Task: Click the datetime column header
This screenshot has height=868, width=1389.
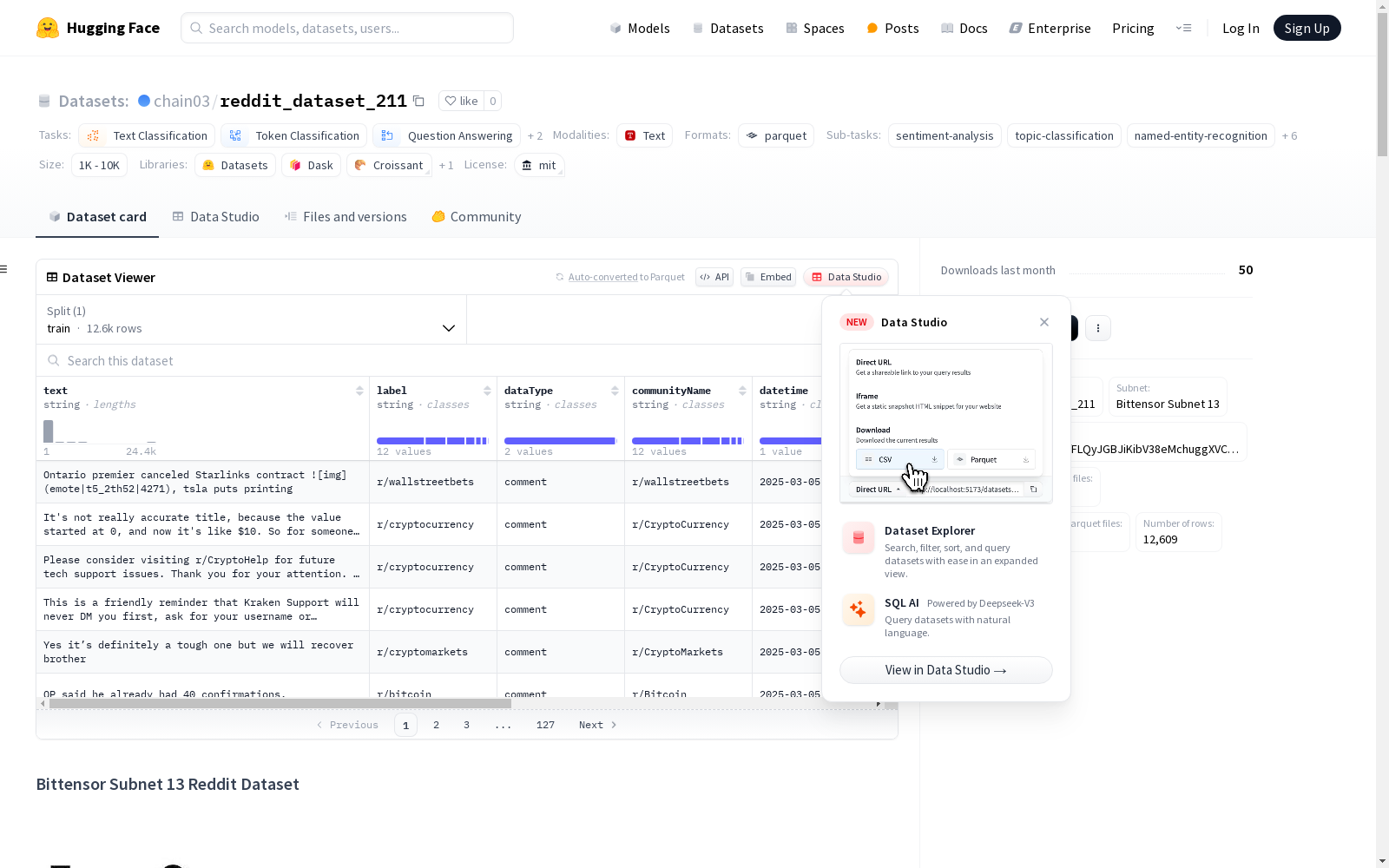Action: [x=784, y=391]
